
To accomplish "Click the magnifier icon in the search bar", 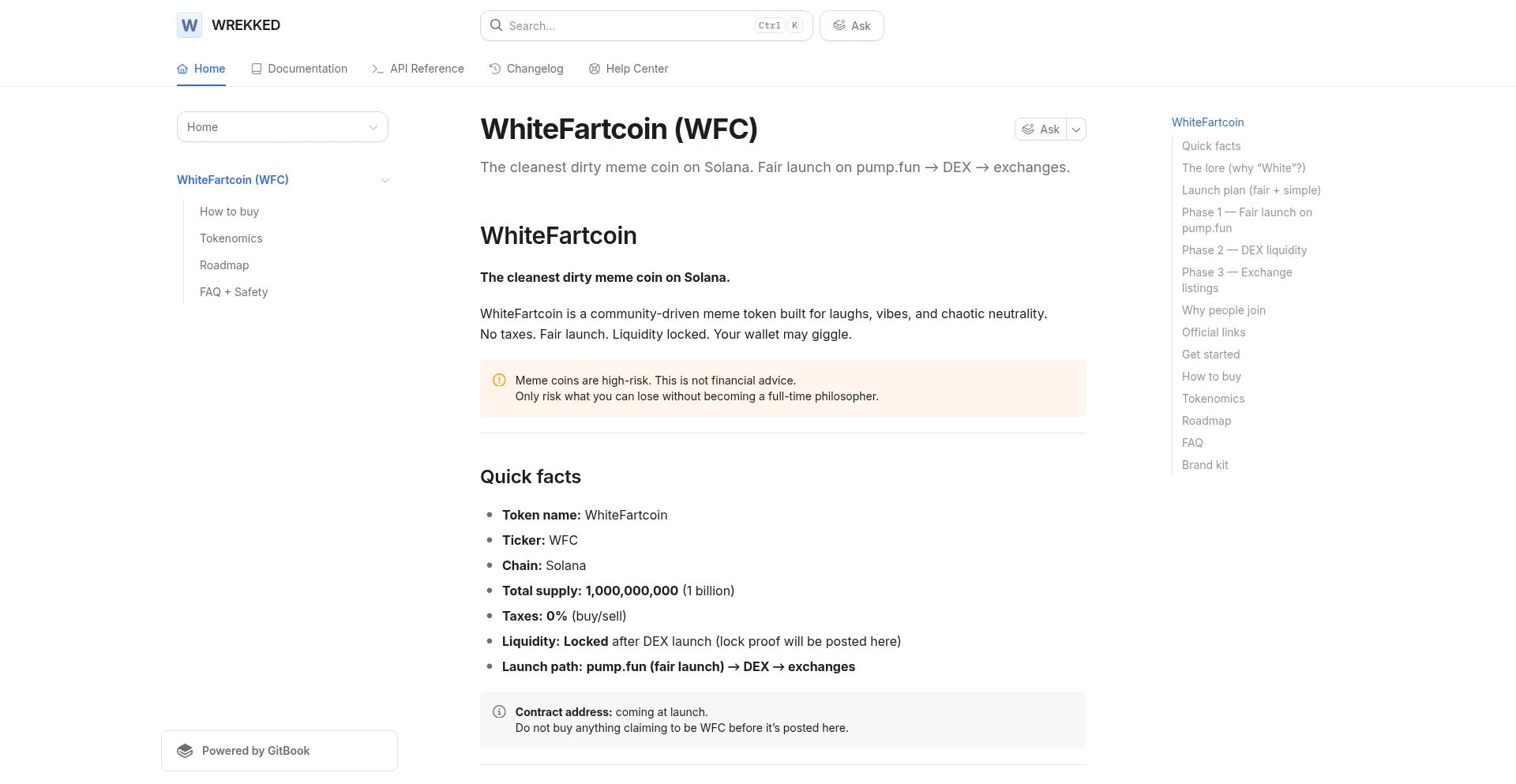I will coord(496,25).
